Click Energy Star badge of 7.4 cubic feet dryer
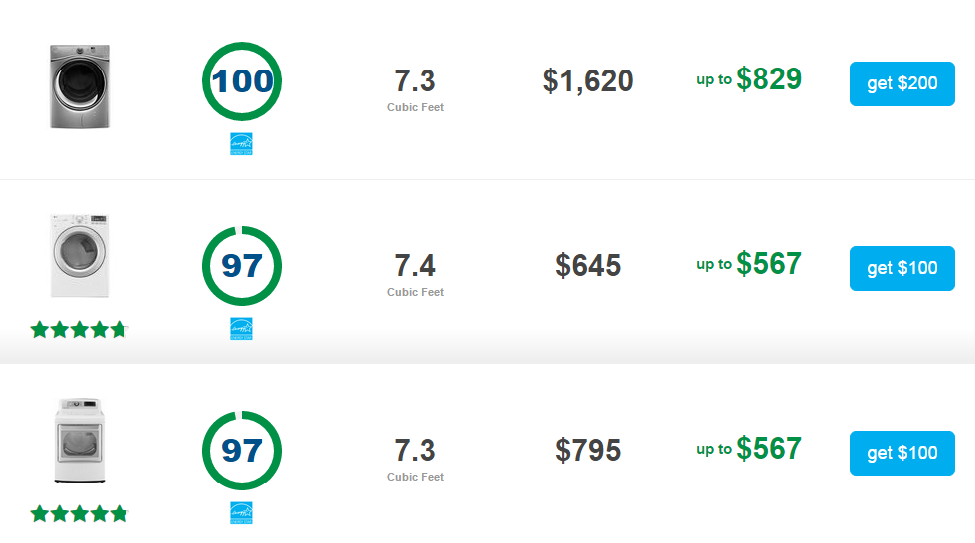975x543 pixels. (x=241, y=328)
